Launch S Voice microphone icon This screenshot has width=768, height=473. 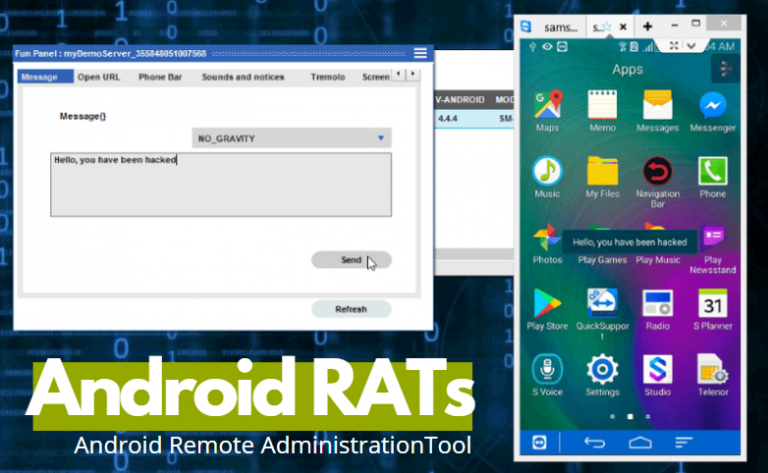pyautogui.click(x=547, y=369)
